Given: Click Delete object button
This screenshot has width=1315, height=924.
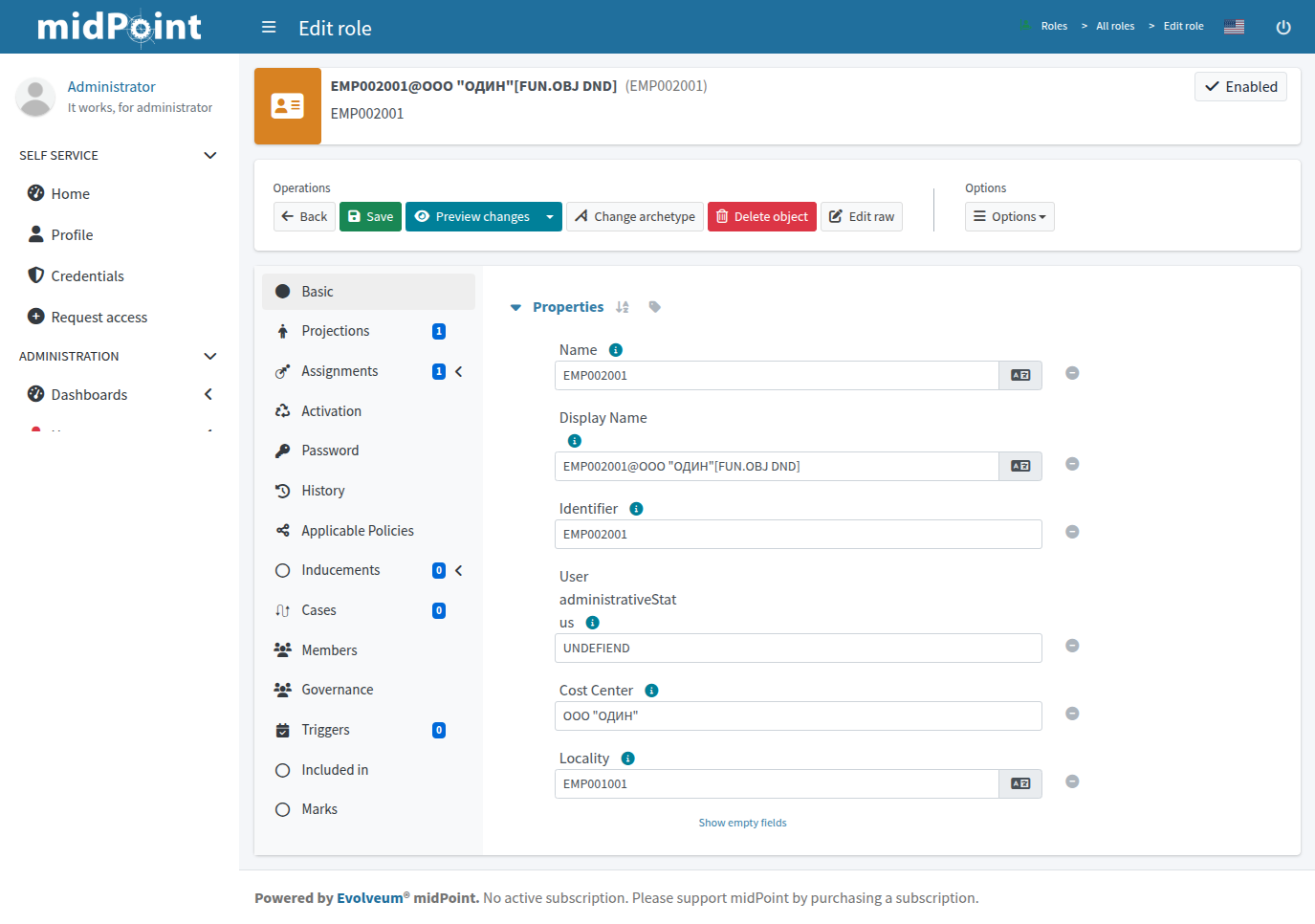Looking at the screenshot, I should [762, 217].
